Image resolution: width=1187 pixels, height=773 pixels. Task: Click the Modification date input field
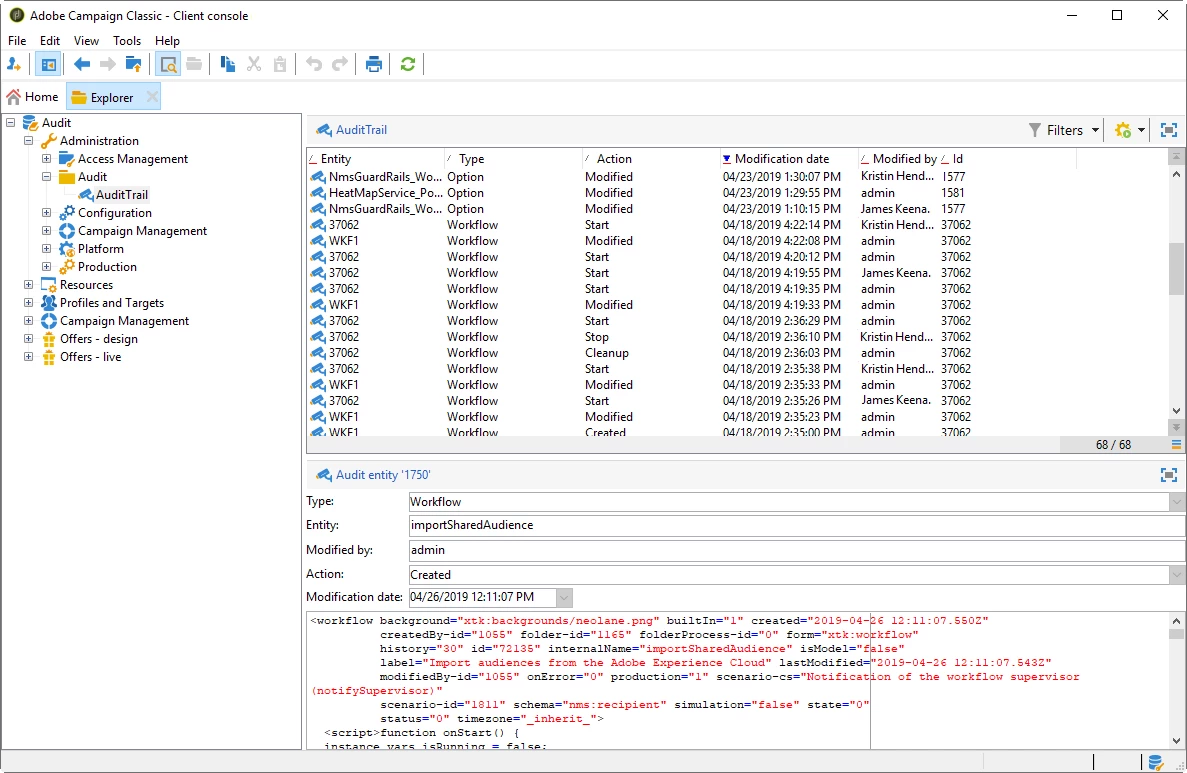click(482, 597)
